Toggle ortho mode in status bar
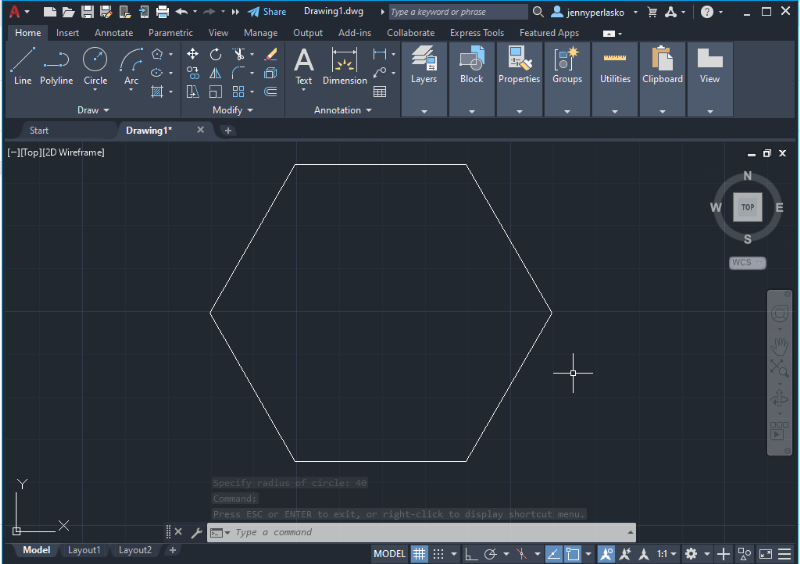This screenshot has width=800, height=564. [471, 554]
